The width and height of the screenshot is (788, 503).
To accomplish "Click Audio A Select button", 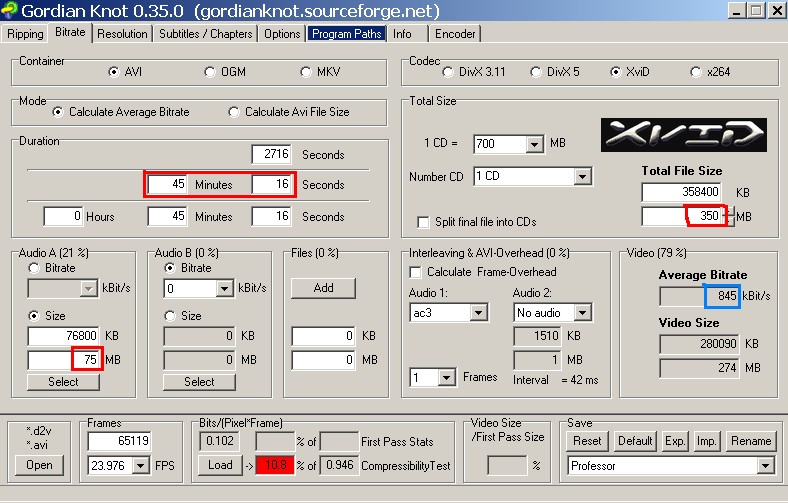I will pyautogui.click(x=63, y=382).
